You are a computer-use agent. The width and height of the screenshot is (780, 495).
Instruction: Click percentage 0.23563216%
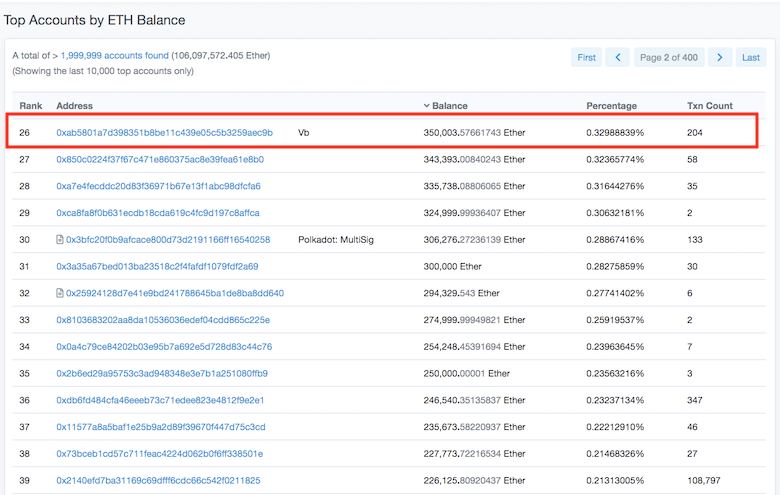coord(615,374)
